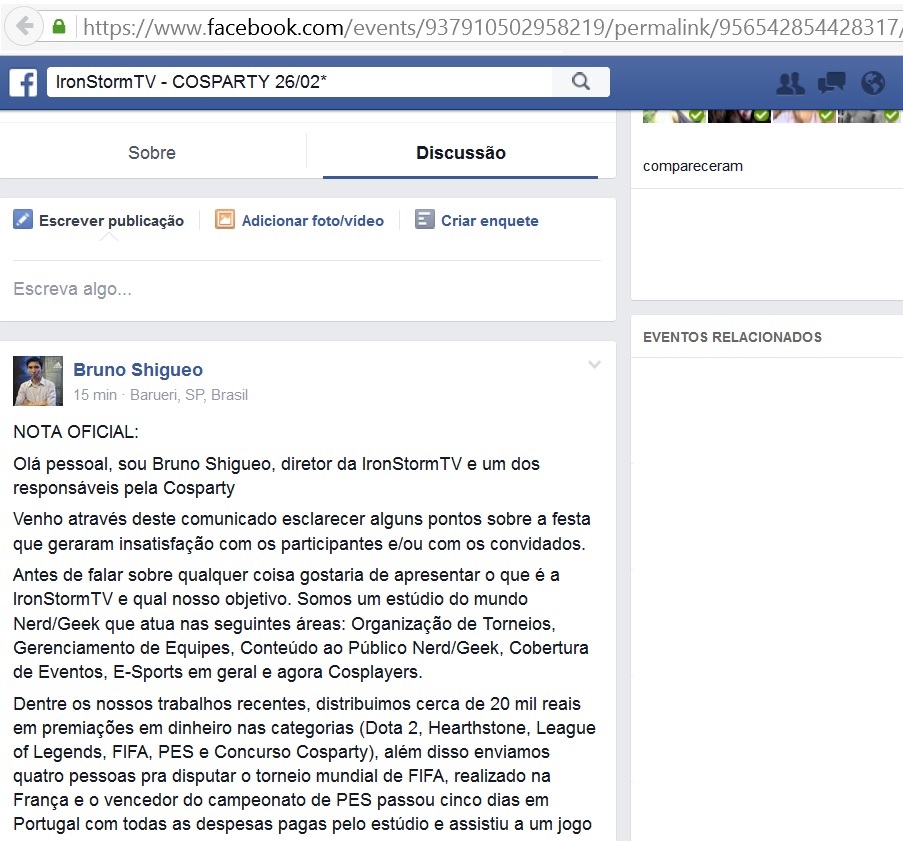Click the browser back arrow button
Viewport: 903px width, 841px height.
[x=24, y=26]
